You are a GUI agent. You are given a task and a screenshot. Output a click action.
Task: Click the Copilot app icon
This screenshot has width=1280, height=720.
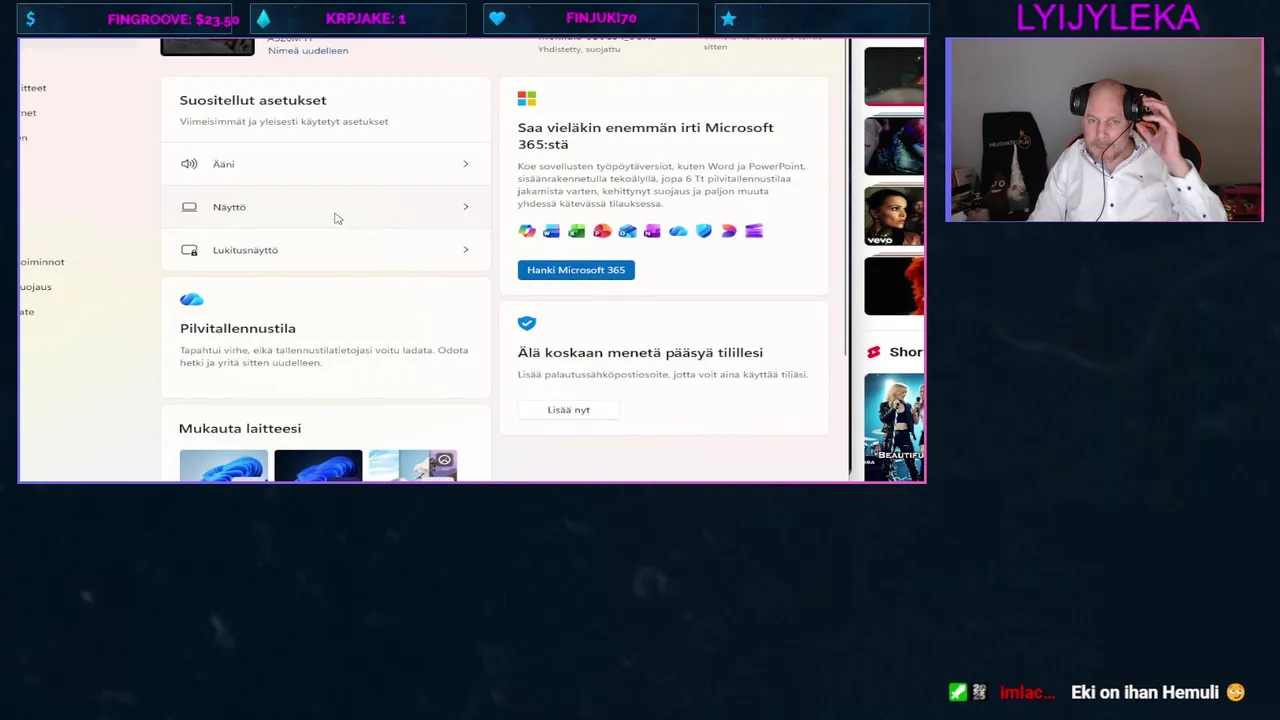point(527,231)
